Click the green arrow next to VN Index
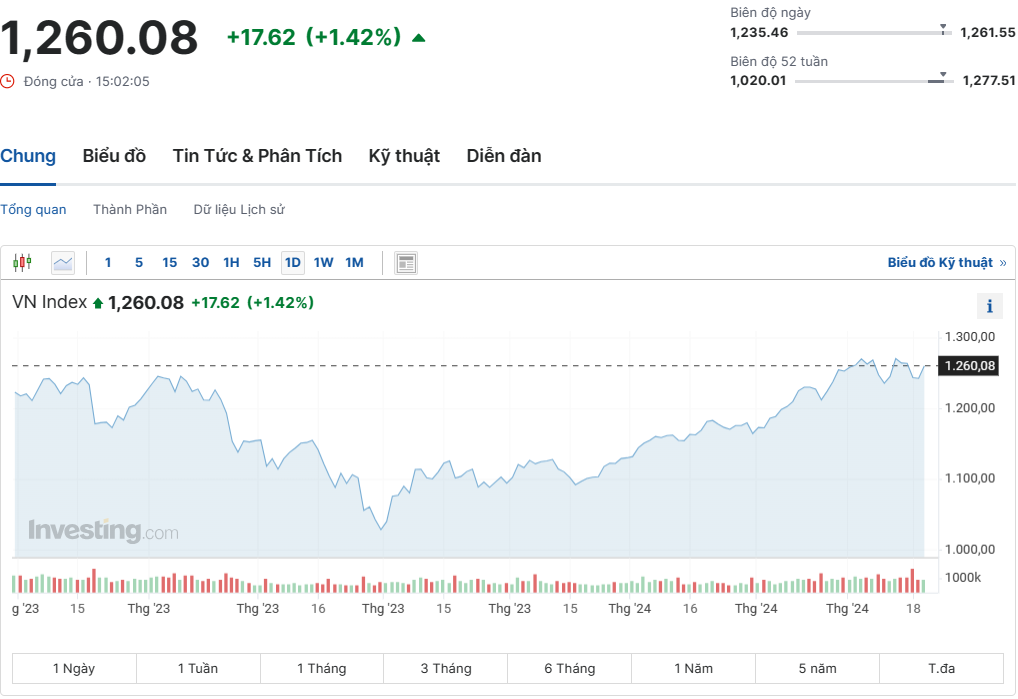Image resolution: width=1018 pixels, height=699 pixels. click(98, 303)
